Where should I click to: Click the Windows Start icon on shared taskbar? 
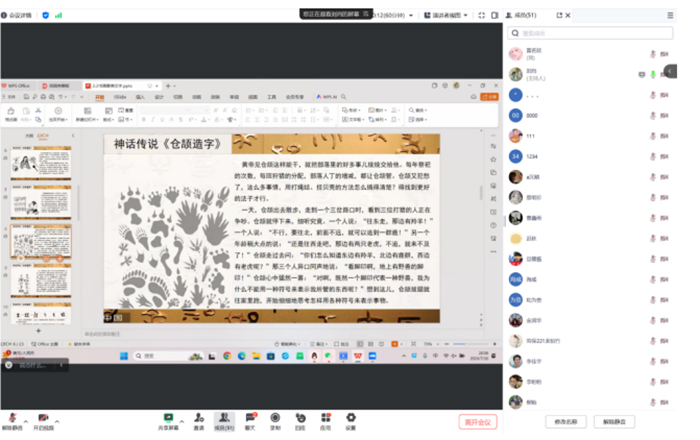tap(124, 356)
